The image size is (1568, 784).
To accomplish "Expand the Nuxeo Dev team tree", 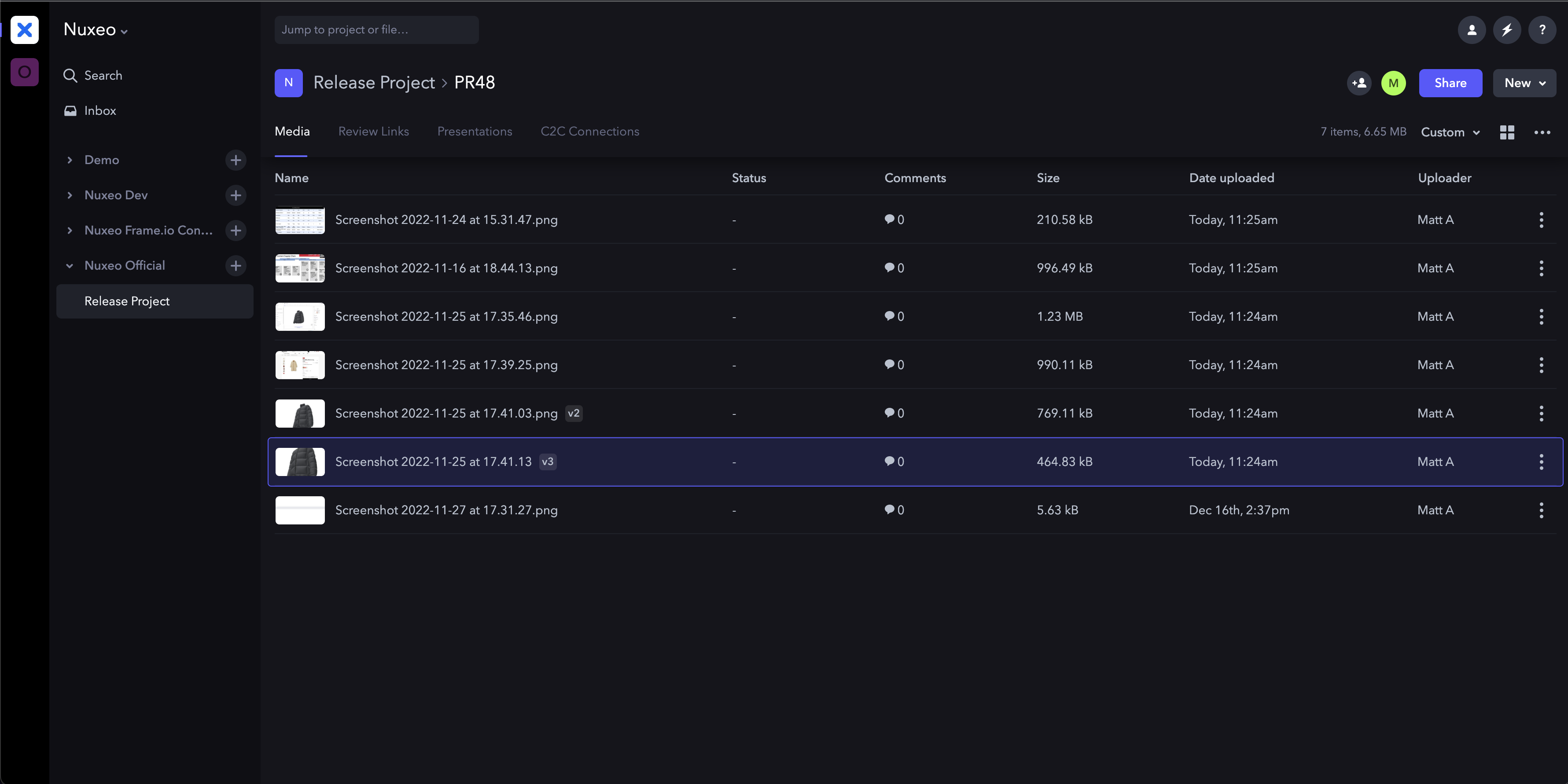I will click(x=70, y=195).
